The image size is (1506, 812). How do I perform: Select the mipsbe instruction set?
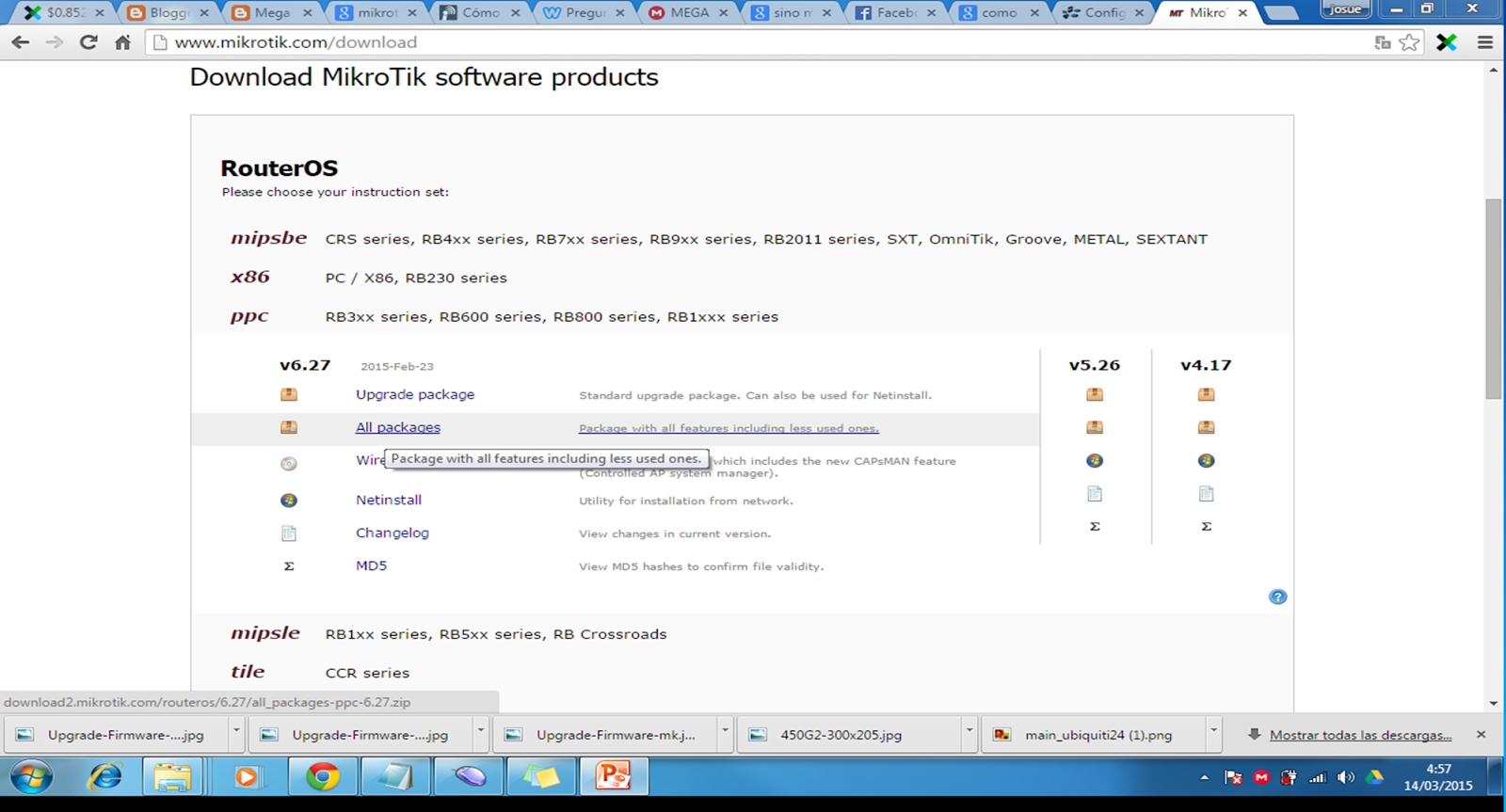click(269, 238)
